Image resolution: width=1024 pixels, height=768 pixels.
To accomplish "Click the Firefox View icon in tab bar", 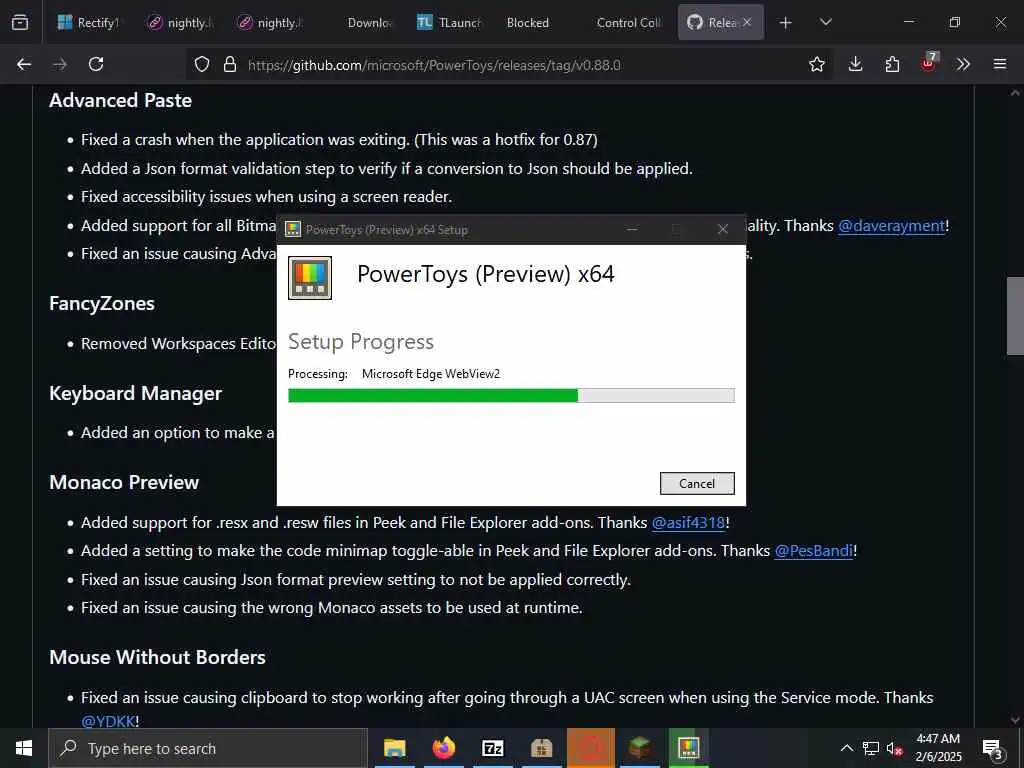I will [x=20, y=23].
